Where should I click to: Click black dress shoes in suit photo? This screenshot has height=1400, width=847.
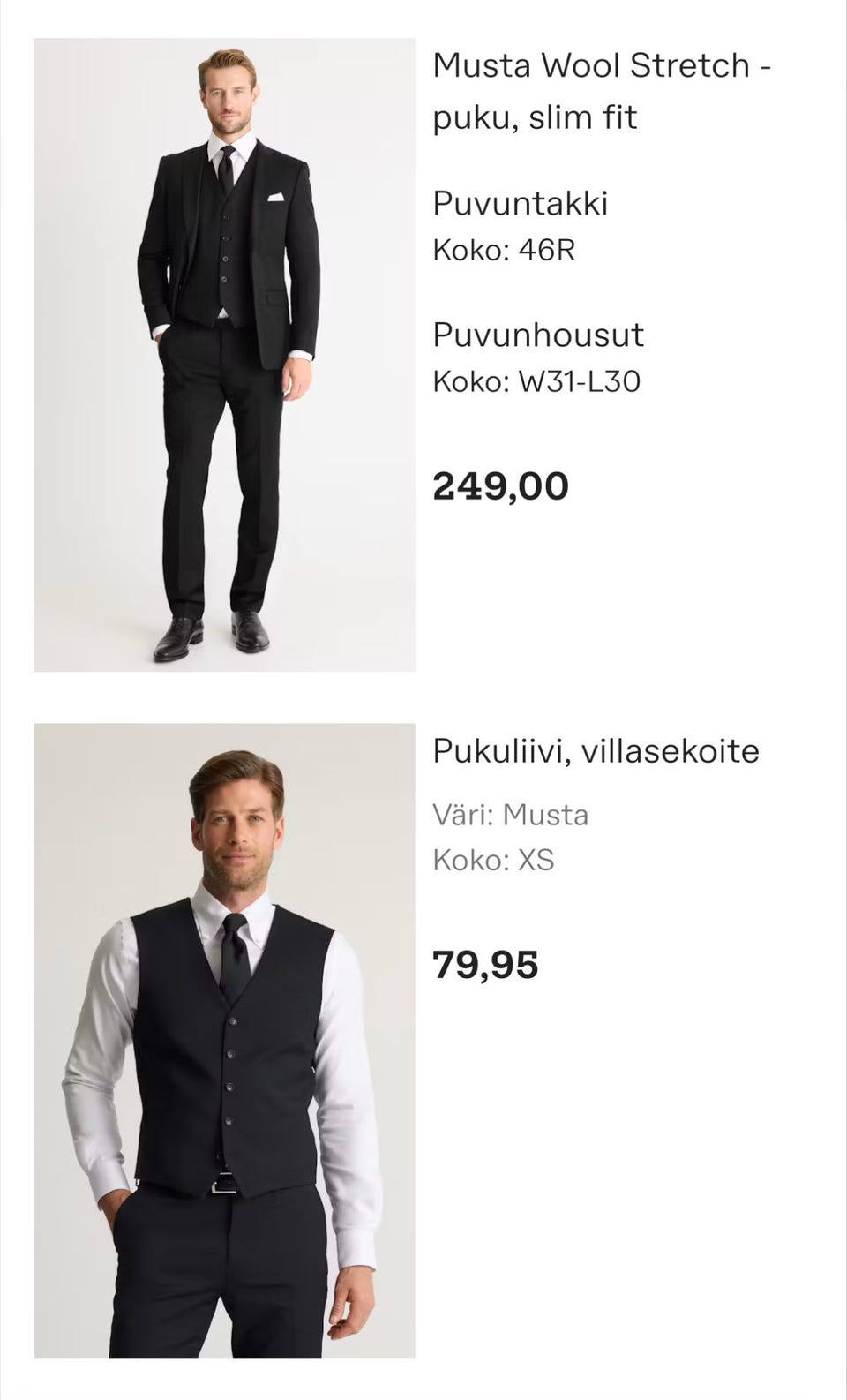(x=179, y=639)
